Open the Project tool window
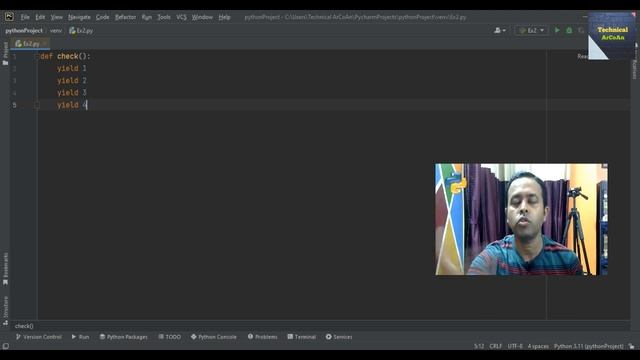The height and width of the screenshot is (360, 640). point(5,53)
